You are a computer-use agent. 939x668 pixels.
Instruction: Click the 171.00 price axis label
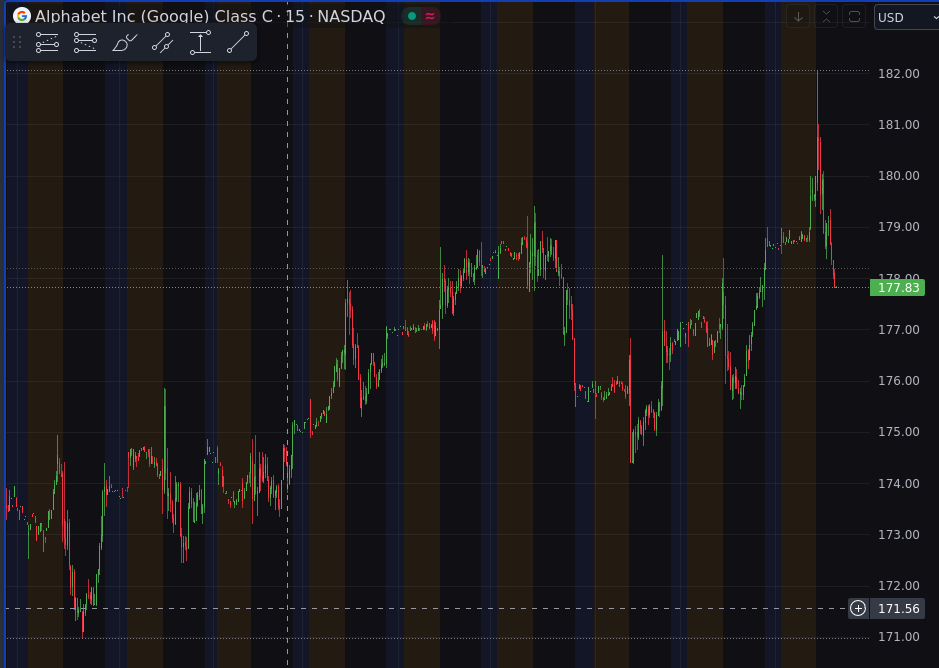(x=898, y=636)
